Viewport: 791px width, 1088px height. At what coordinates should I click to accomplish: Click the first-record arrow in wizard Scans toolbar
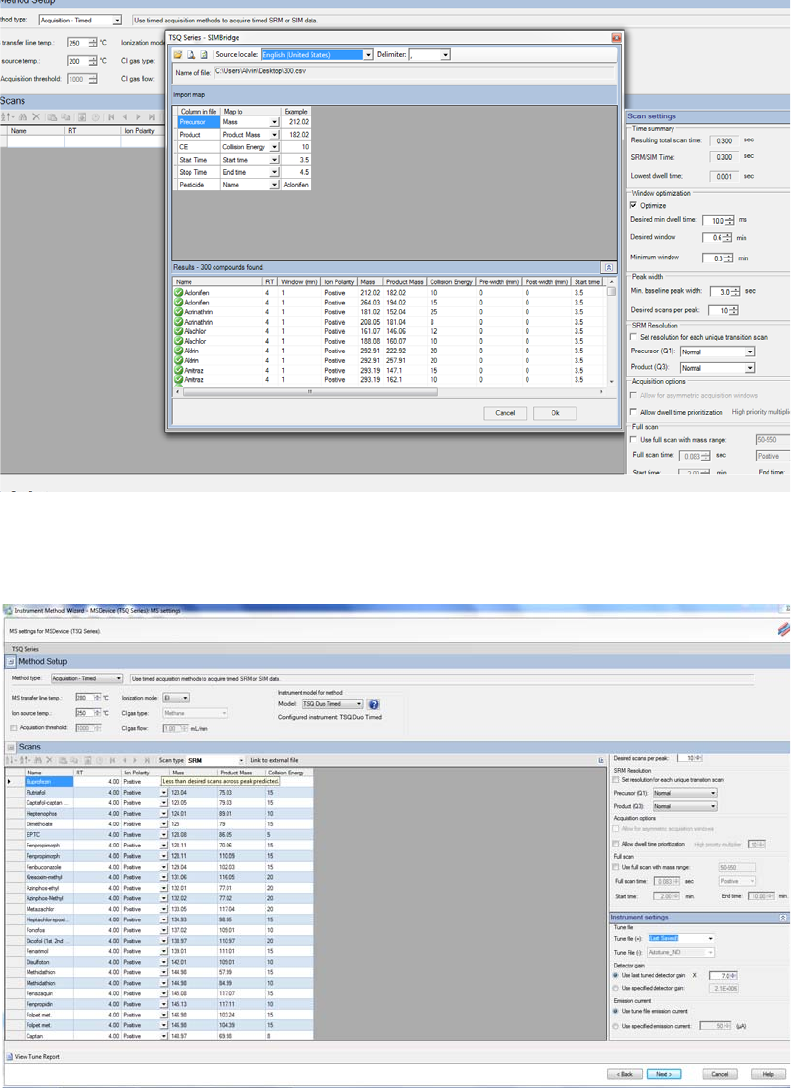pyautogui.click(x=112, y=760)
